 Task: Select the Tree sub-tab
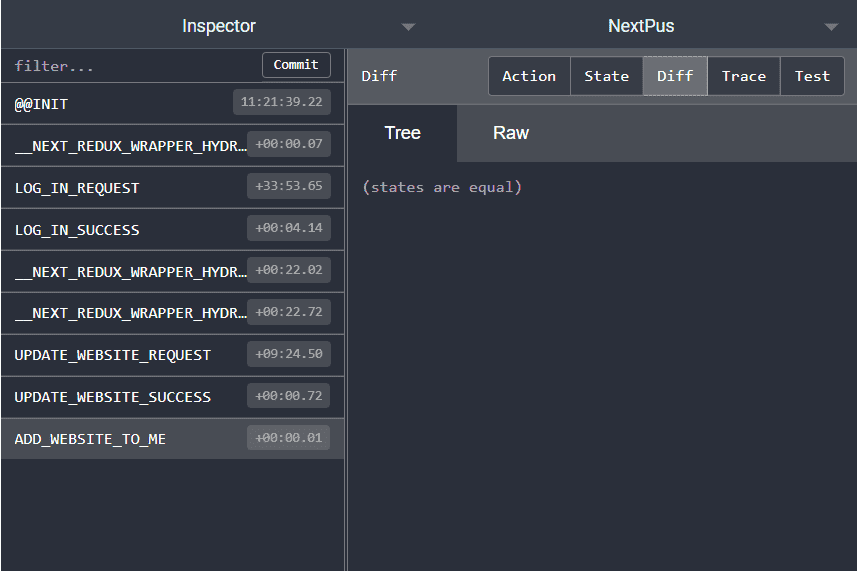click(402, 133)
